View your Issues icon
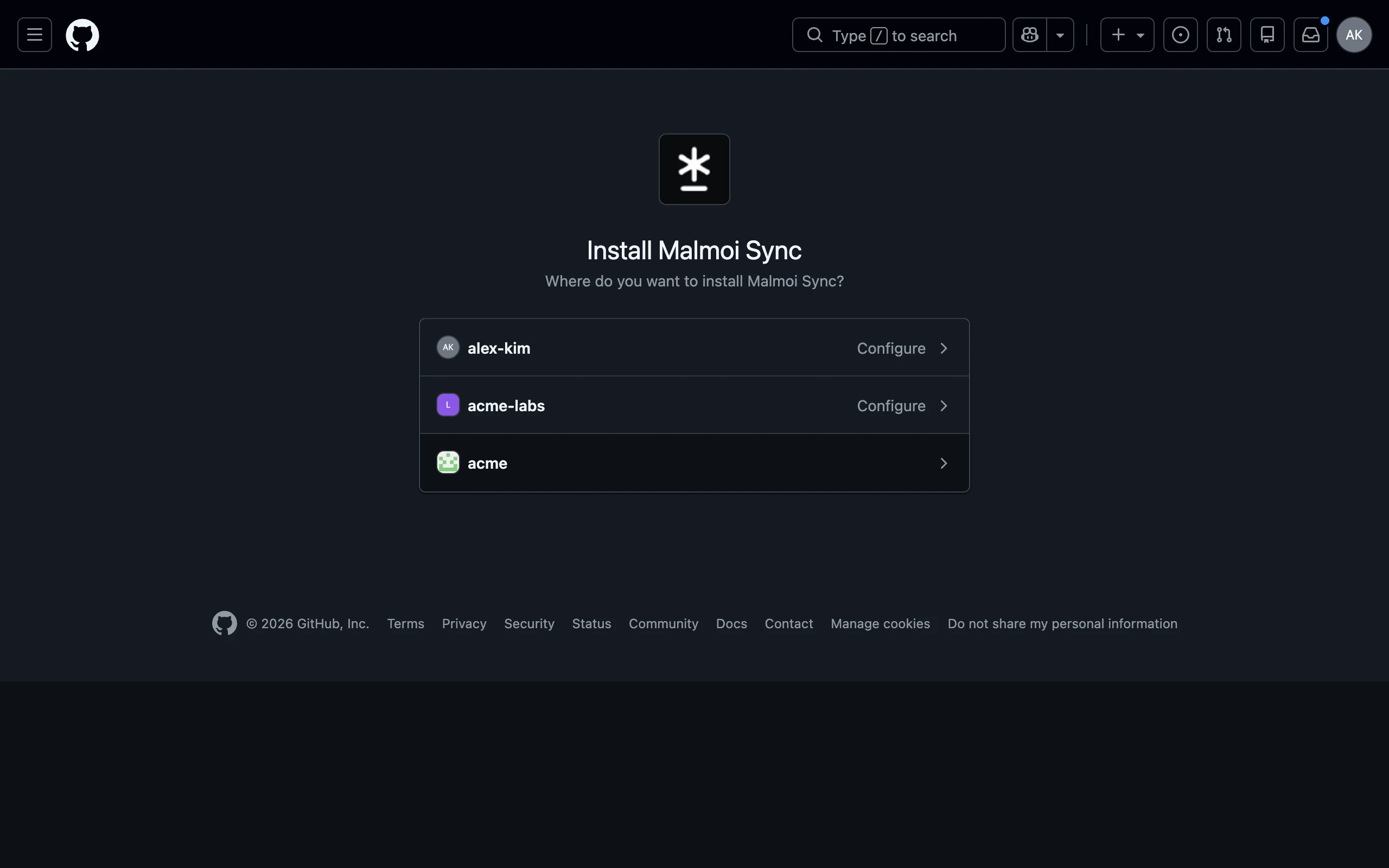The image size is (1389, 868). 1181,35
